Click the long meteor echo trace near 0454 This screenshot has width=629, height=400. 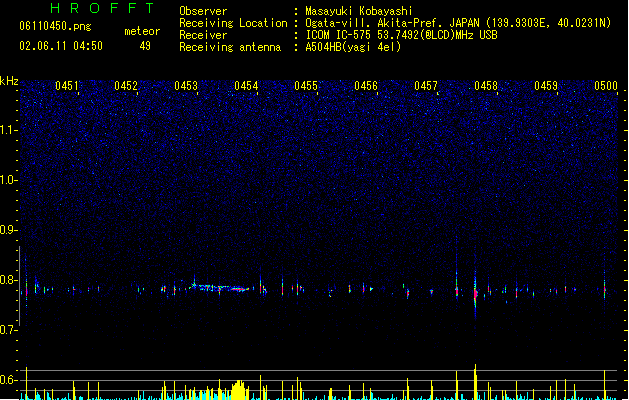point(219,287)
